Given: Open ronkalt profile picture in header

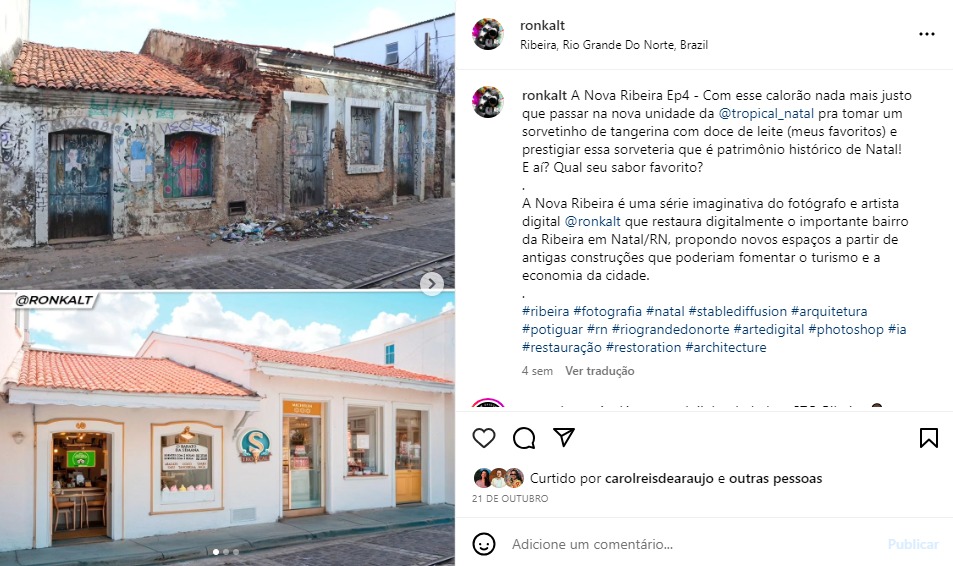Looking at the screenshot, I should tap(488, 34).
